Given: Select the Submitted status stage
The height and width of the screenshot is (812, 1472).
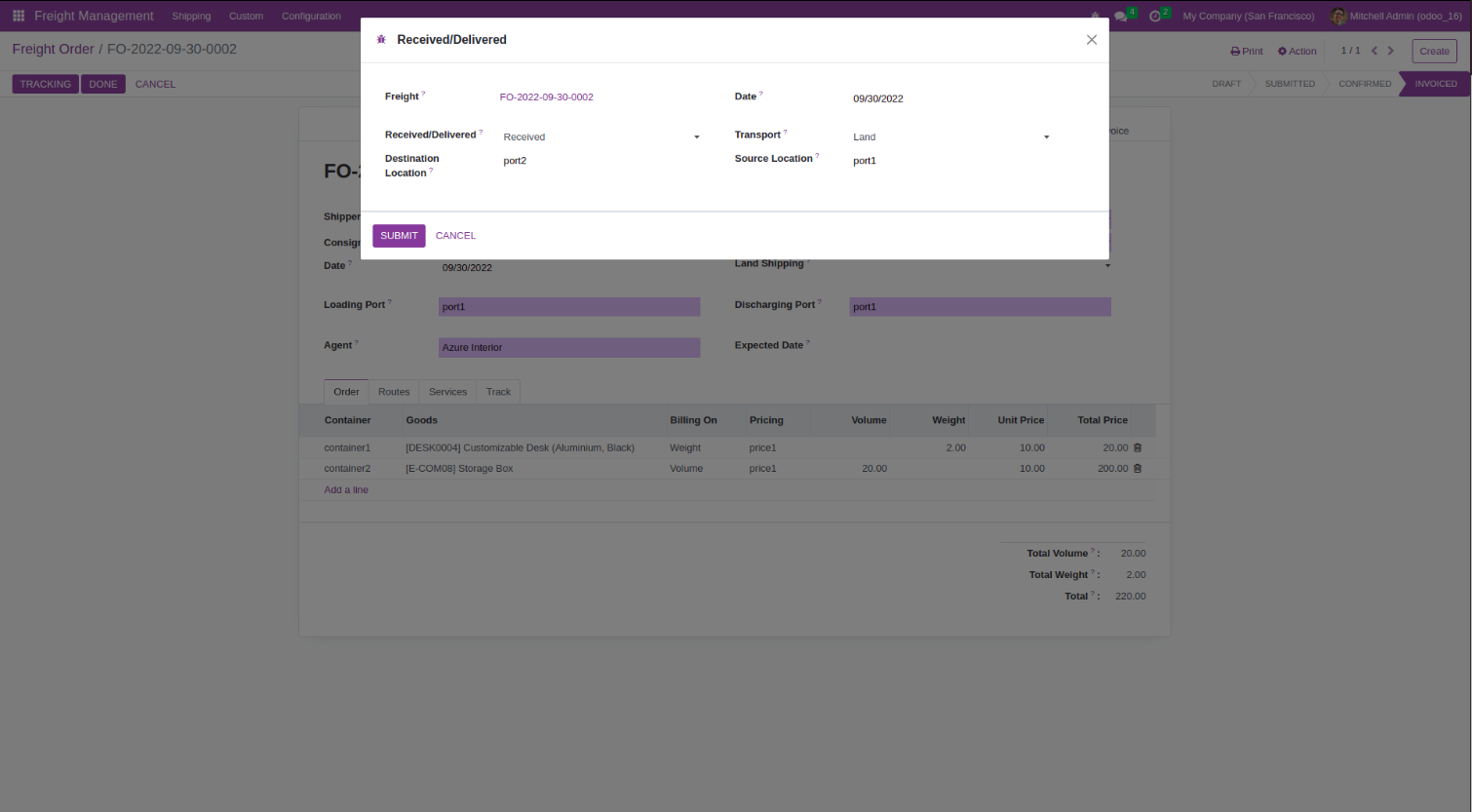Looking at the screenshot, I should coord(1290,84).
